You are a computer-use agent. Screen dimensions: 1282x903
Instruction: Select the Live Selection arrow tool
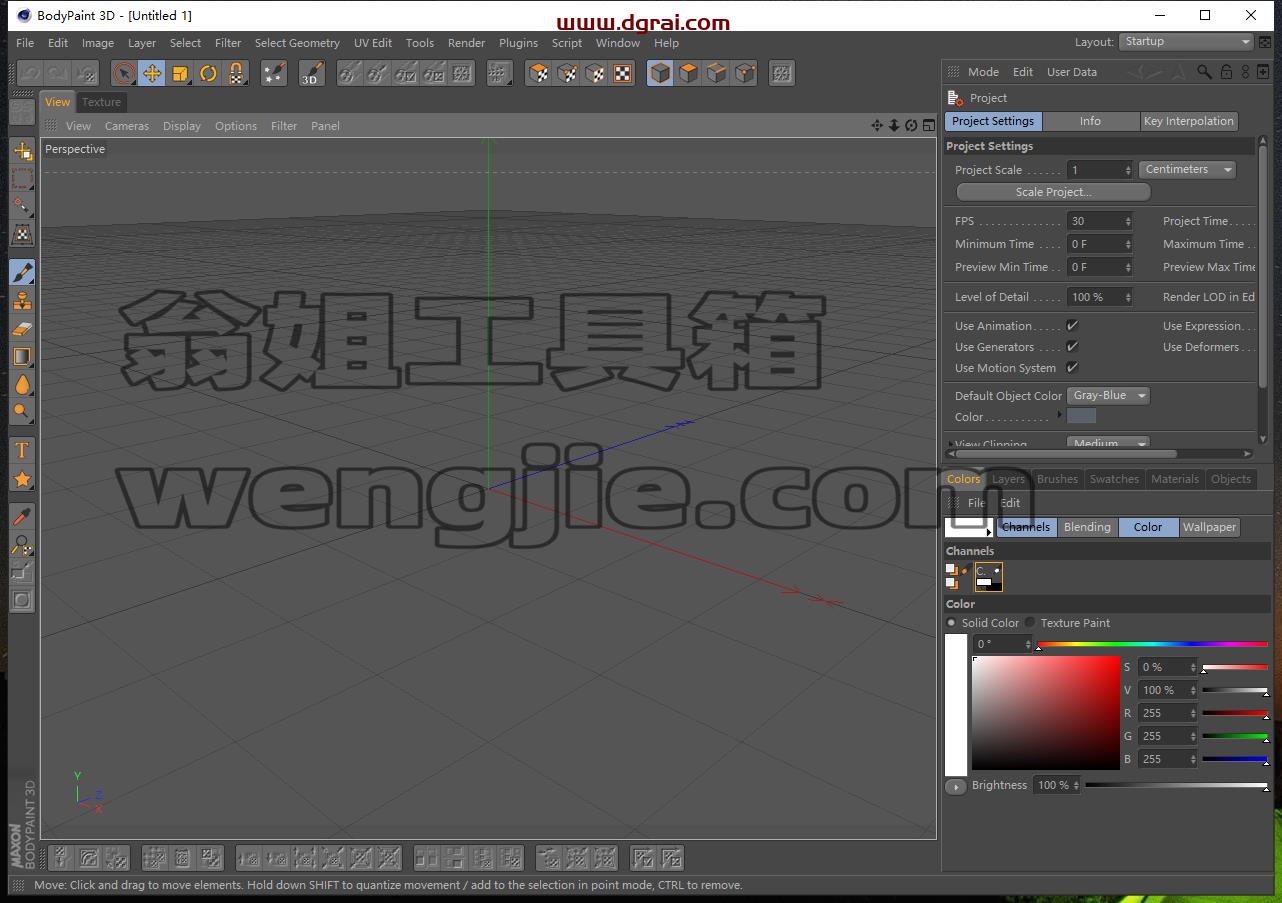tap(124, 73)
